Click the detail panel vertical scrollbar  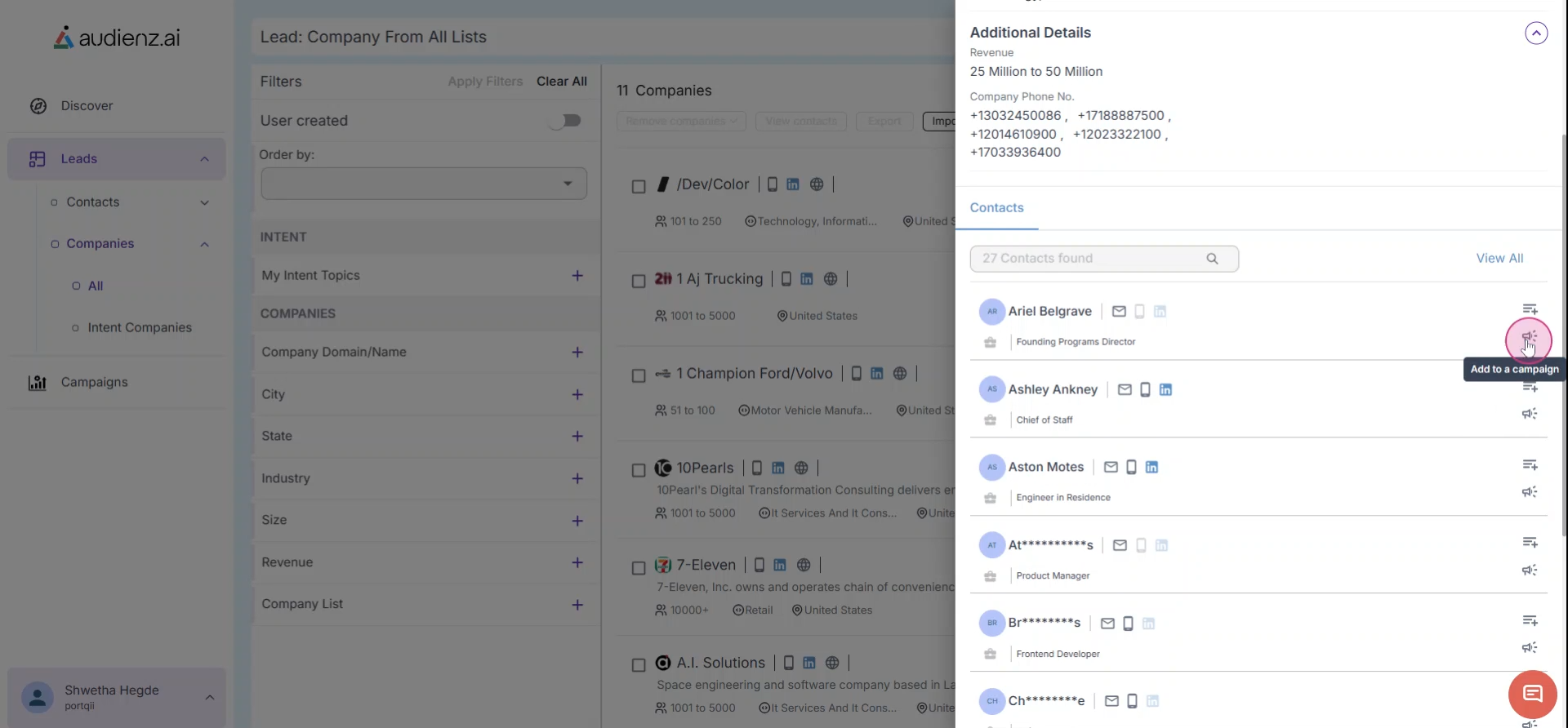click(1564, 335)
